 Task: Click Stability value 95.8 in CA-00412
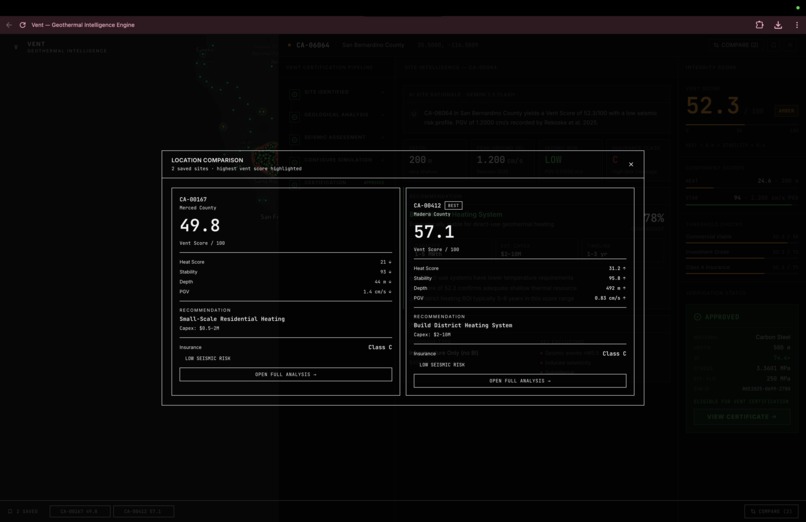click(617, 278)
